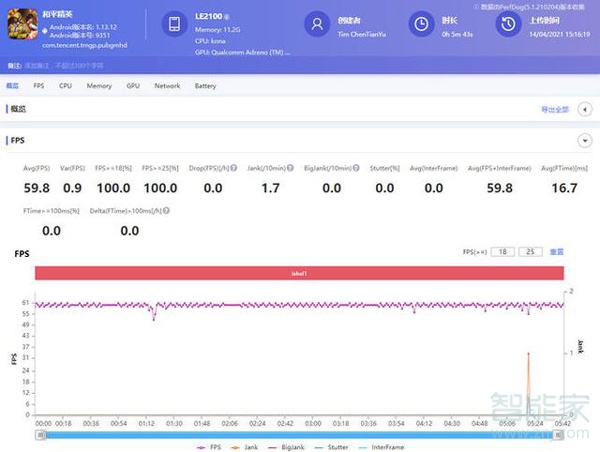Click help icon beside Delta(FTime)>=100ms
The width and height of the screenshot is (600, 452).
(165, 211)
